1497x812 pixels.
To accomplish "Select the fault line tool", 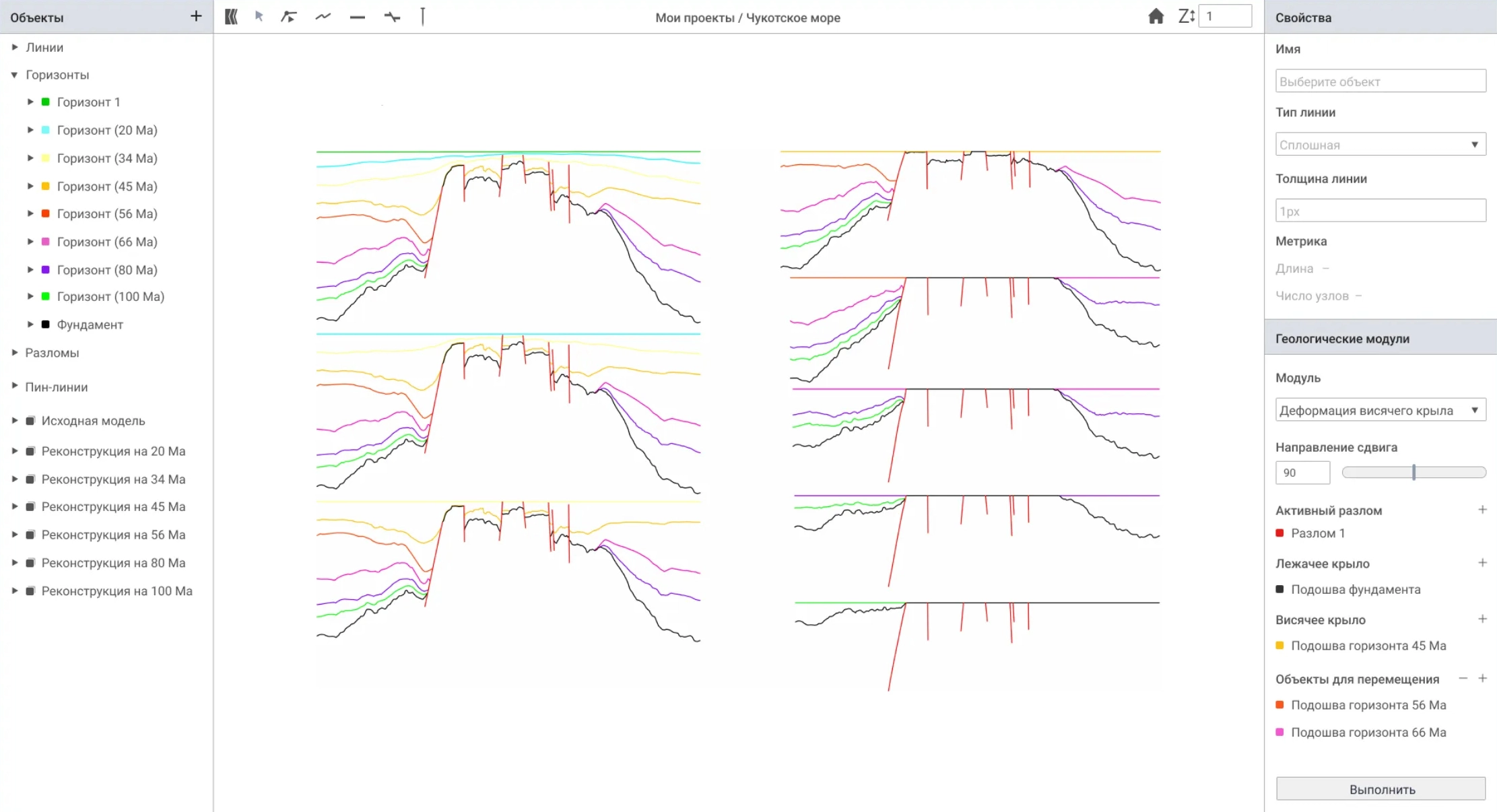I will point(392,18).
